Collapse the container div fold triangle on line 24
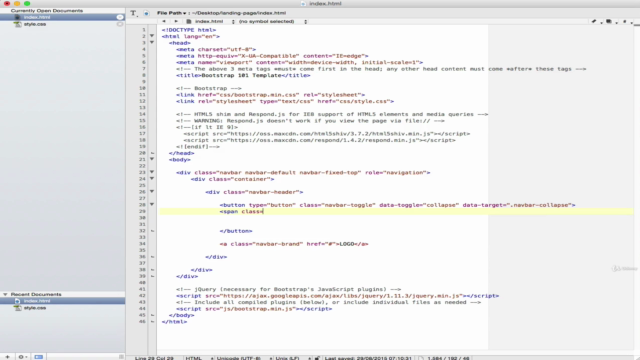This screenshot has height=360, width=640. point(152,179)
